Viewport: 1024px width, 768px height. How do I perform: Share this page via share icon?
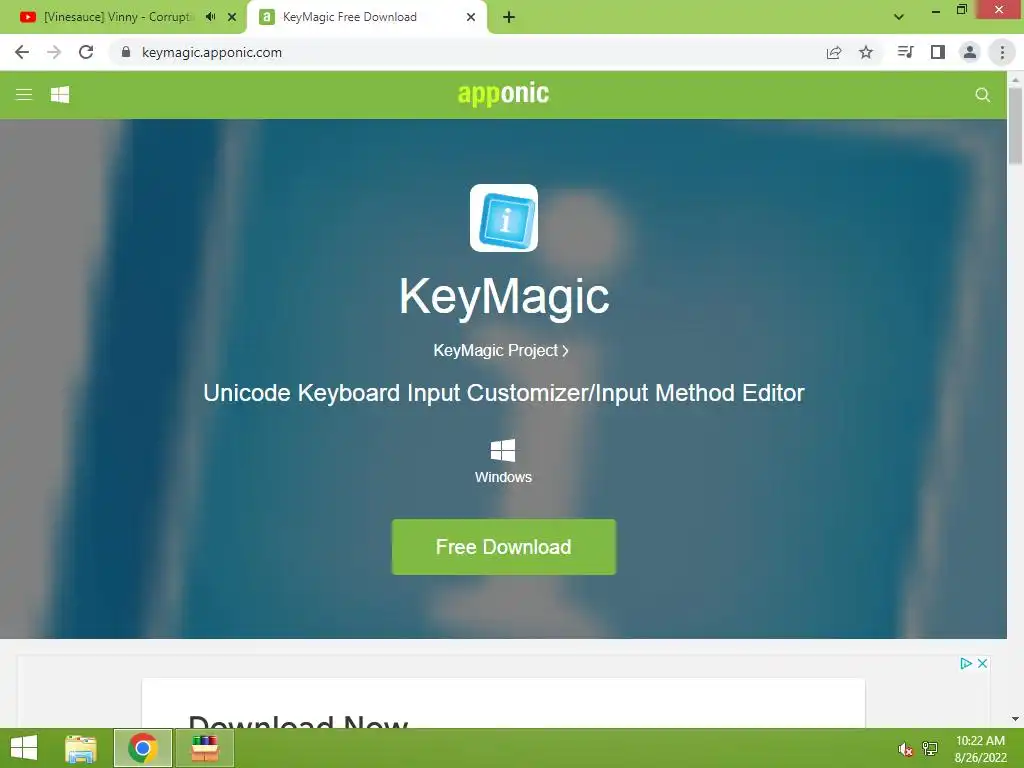click(x=834, y=52)
